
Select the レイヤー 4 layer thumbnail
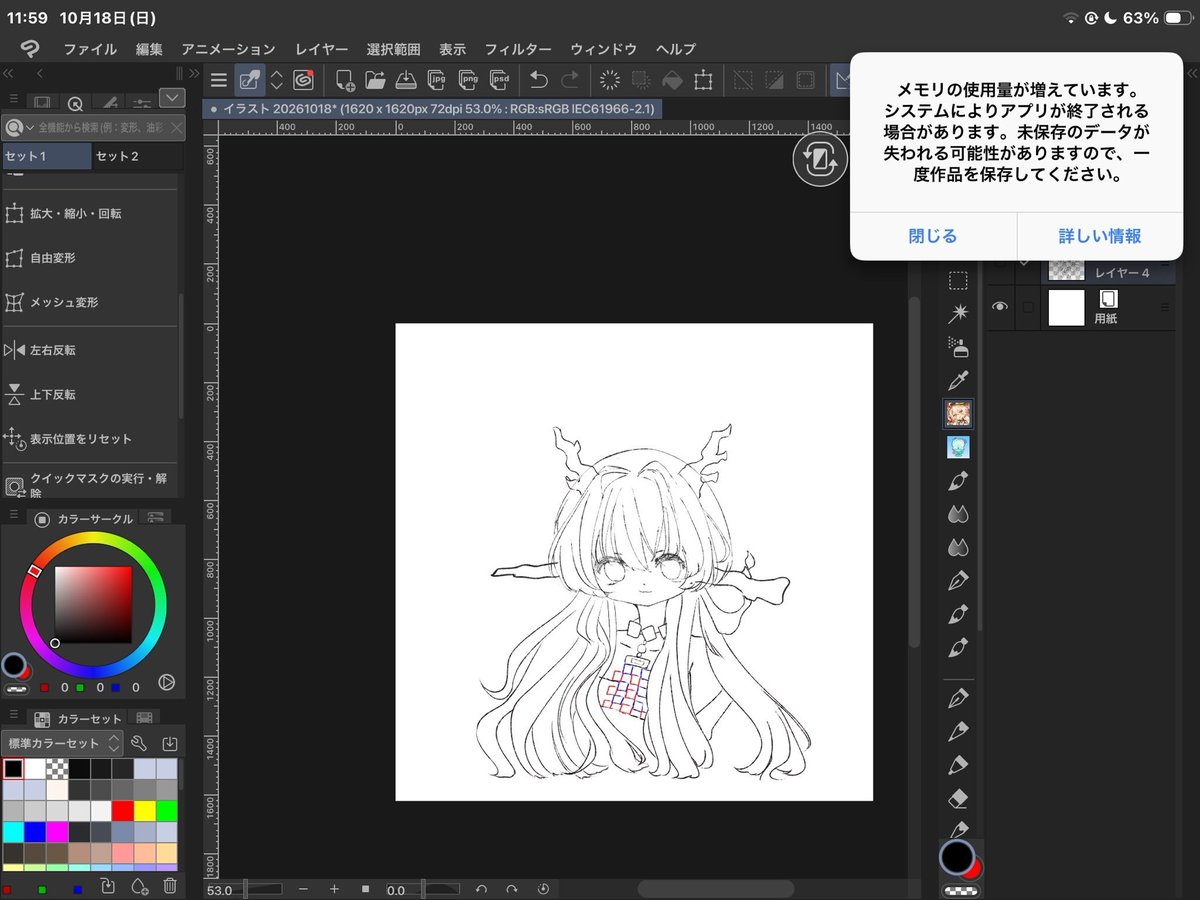pos(1066,271)
